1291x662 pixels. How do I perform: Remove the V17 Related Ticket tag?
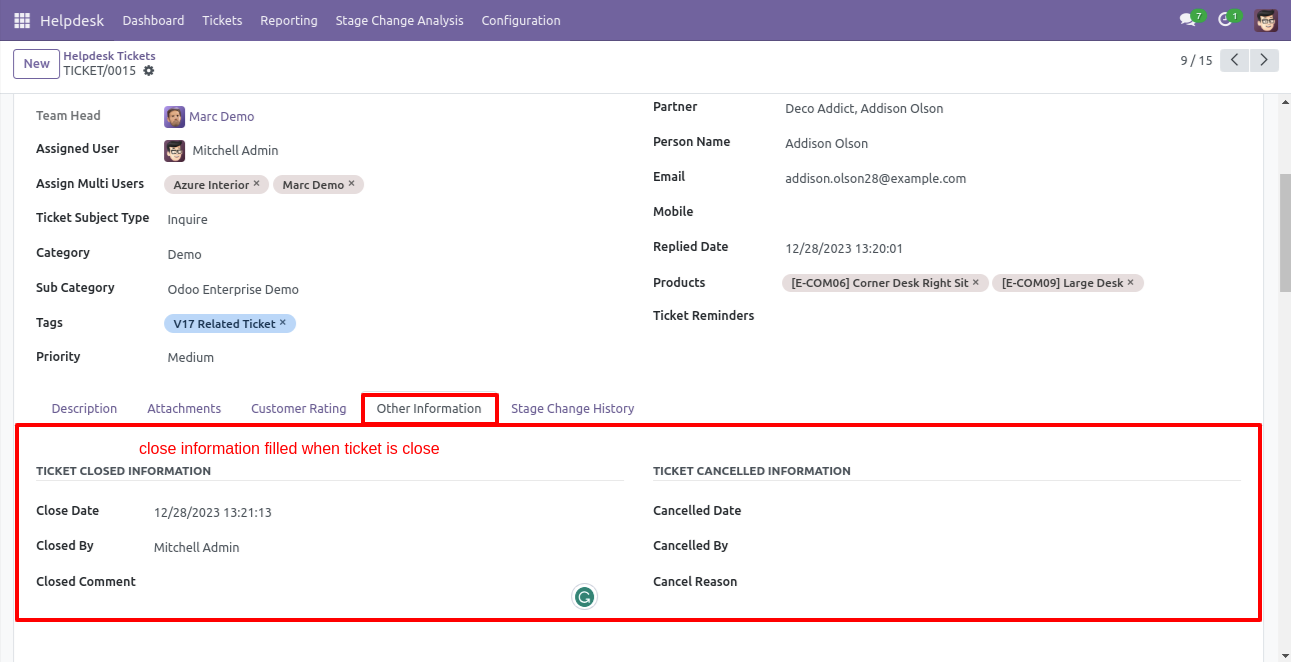pos(283,323)
